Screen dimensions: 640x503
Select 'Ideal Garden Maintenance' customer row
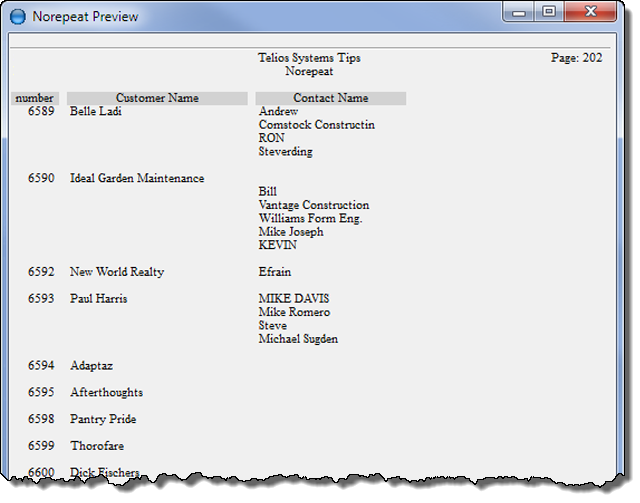point(137,178)
